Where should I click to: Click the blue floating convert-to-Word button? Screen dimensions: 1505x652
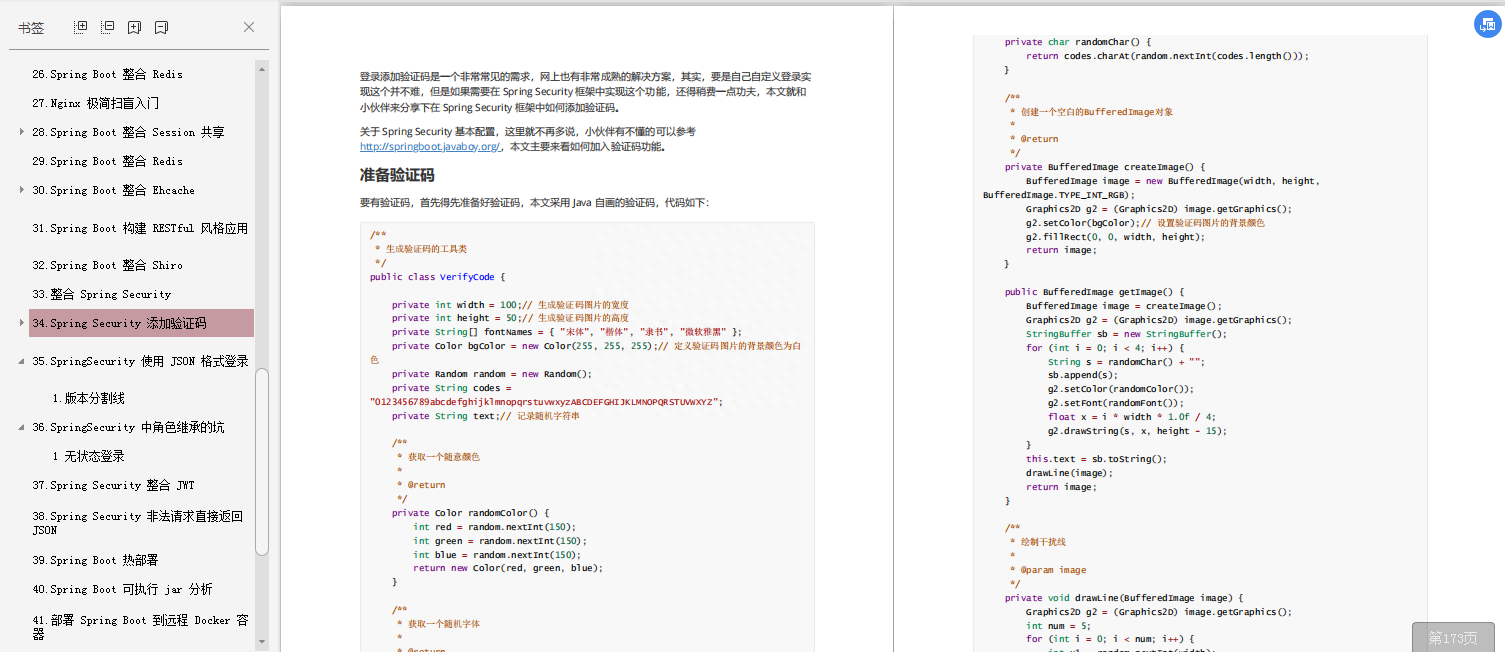(x=1487, y=24)
